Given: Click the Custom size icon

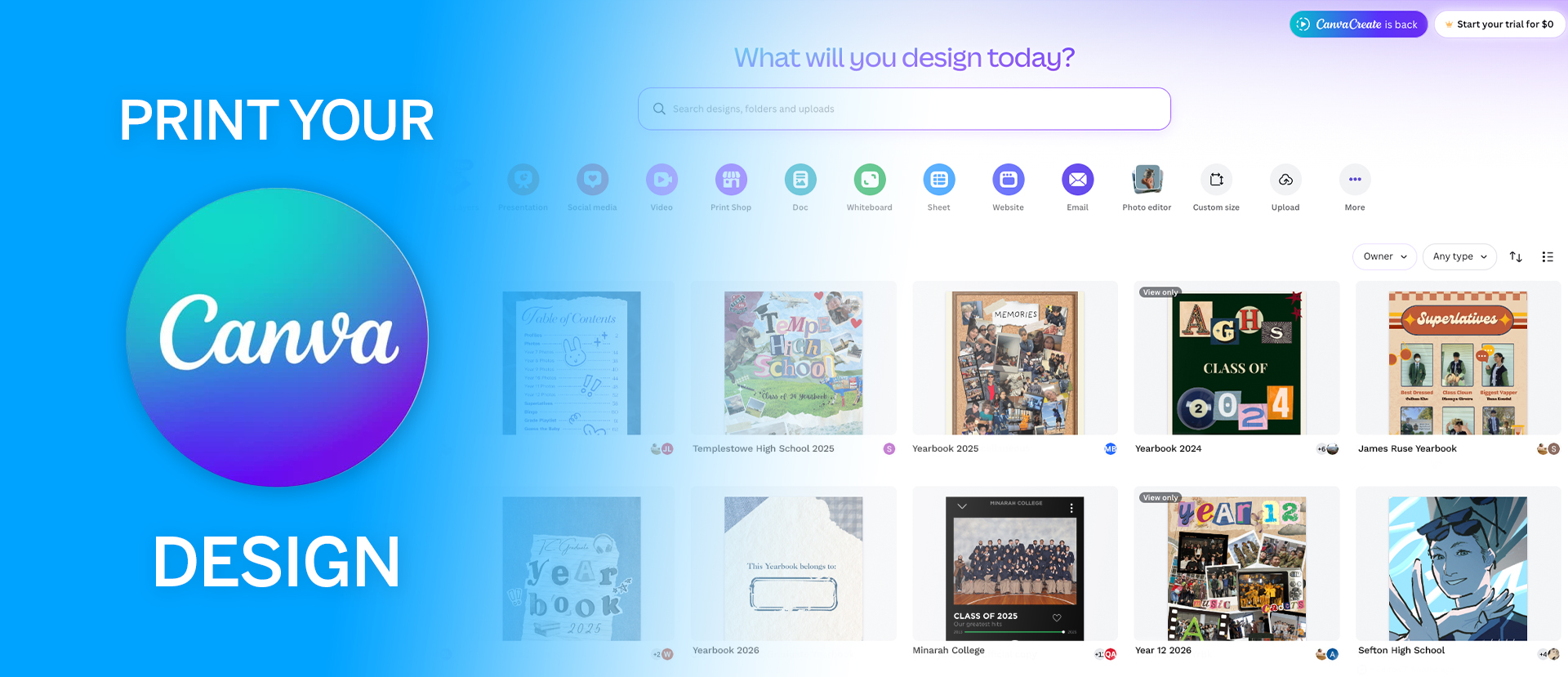Looking at the screenshot, I should (x=1216, y=180).
